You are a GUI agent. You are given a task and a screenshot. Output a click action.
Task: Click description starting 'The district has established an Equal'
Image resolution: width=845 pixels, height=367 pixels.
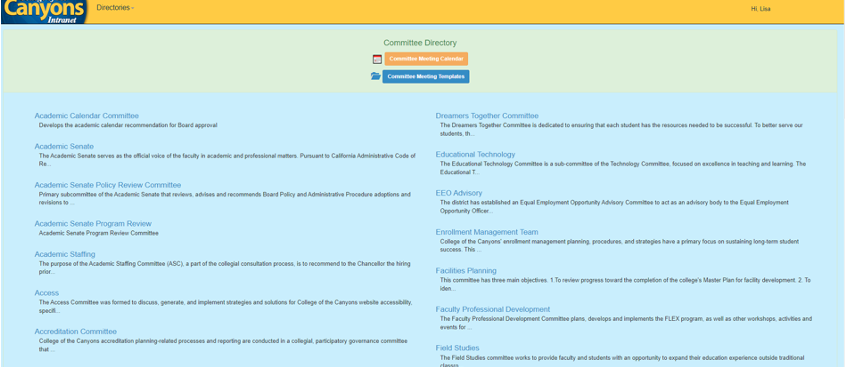pyautogui.click(x=614, y=207)
